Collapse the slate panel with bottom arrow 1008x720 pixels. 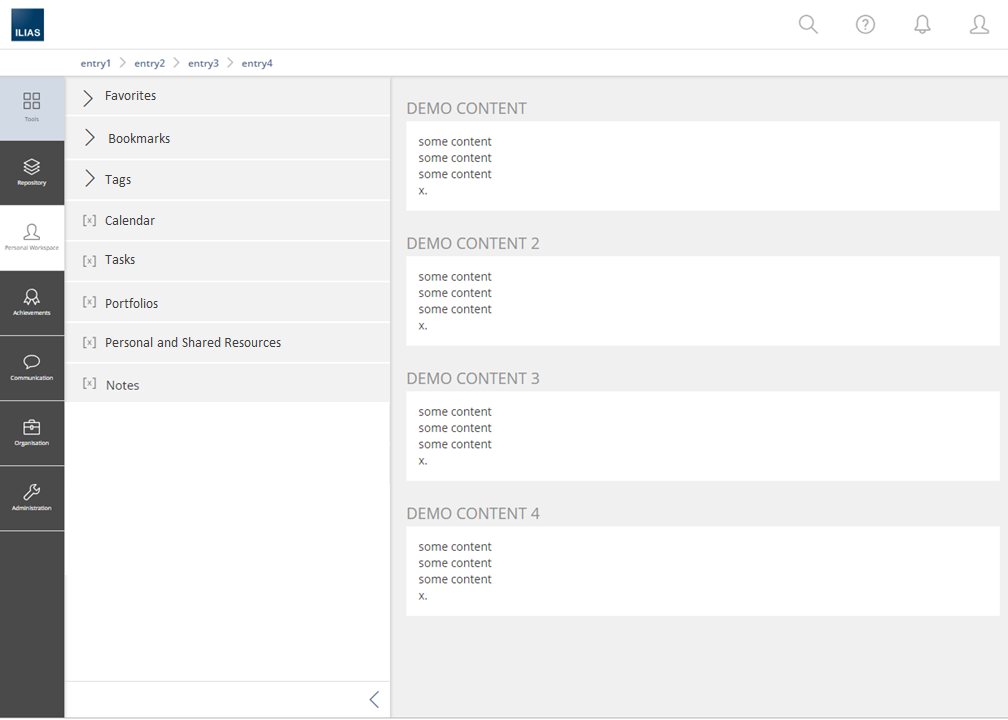pyautogui.click(x=374, y=700)
